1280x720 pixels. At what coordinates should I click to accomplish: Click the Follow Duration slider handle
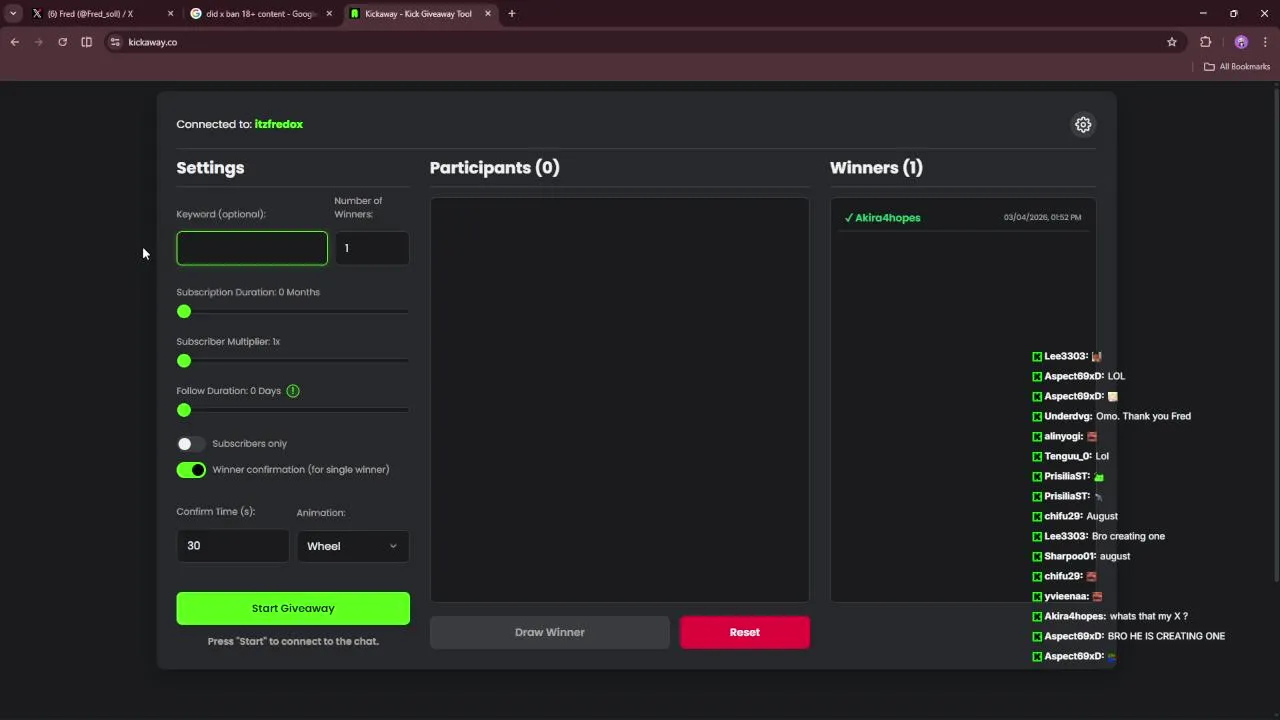tap(184, 410)
